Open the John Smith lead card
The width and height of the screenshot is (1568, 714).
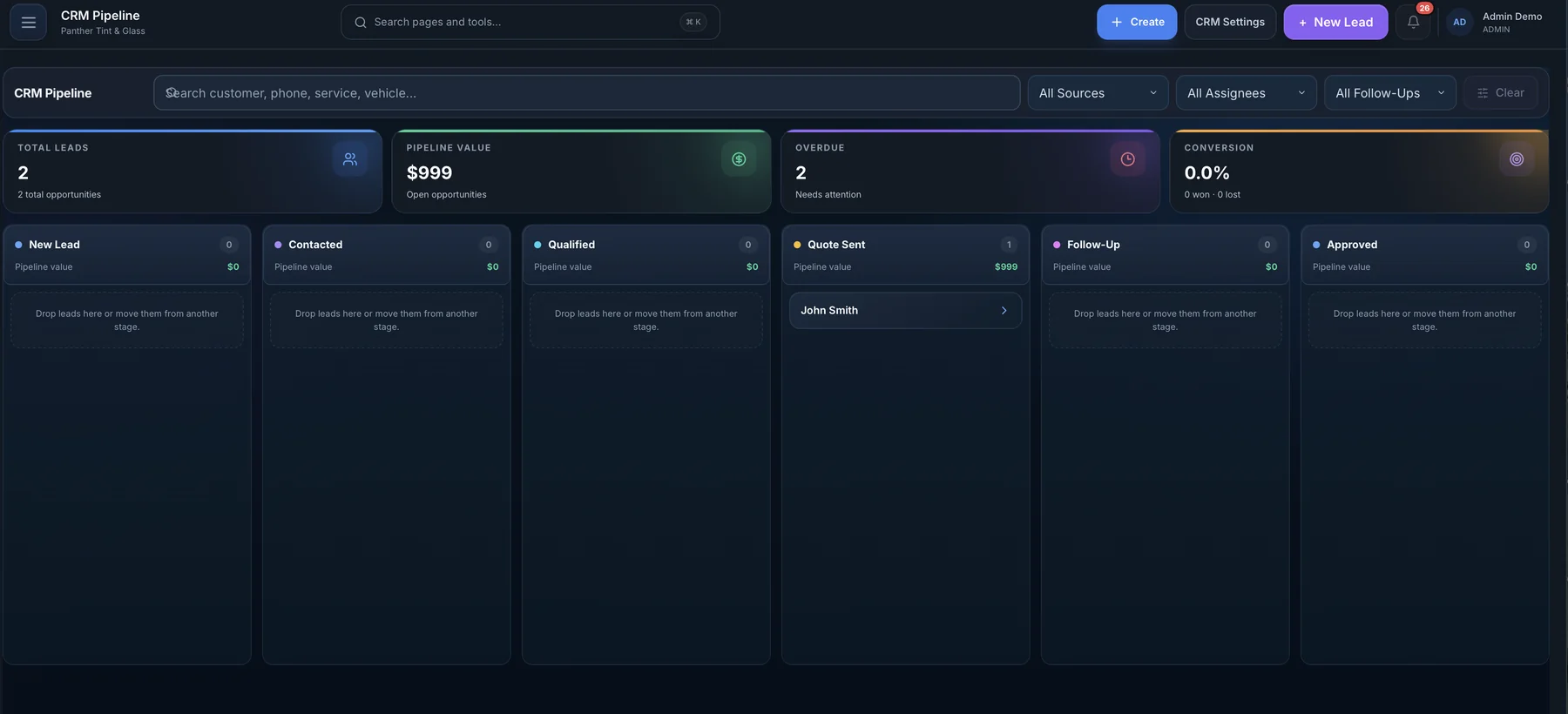click(x=905, y=311)
